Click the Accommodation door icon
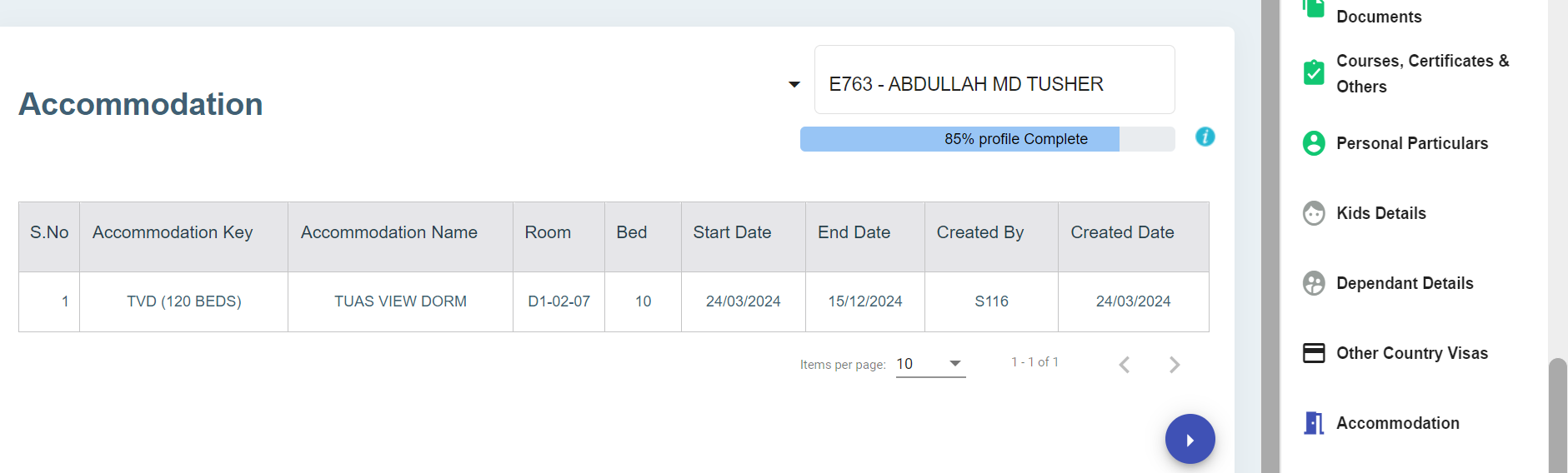The height and width of the screenshot is (473, 1568). point(1314,423)
